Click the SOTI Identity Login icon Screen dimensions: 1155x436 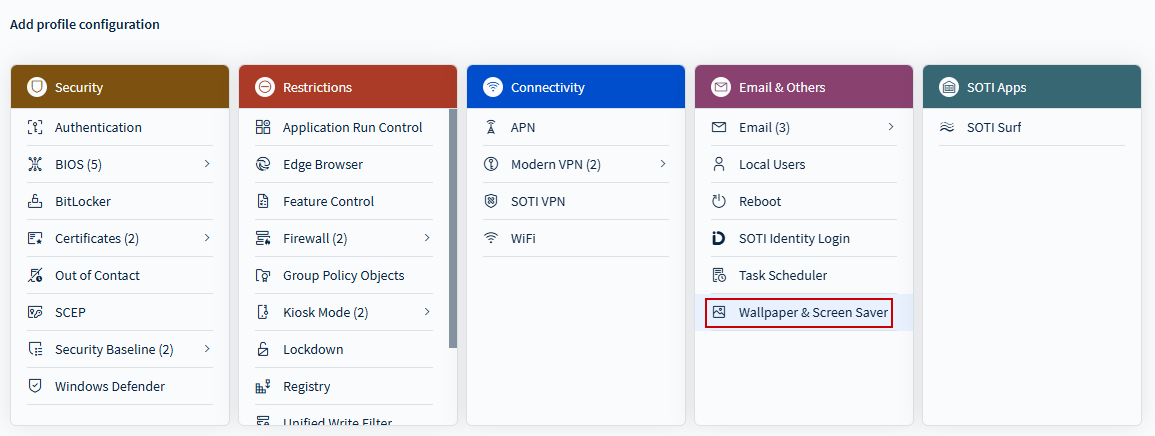click(x=719, y=239)
